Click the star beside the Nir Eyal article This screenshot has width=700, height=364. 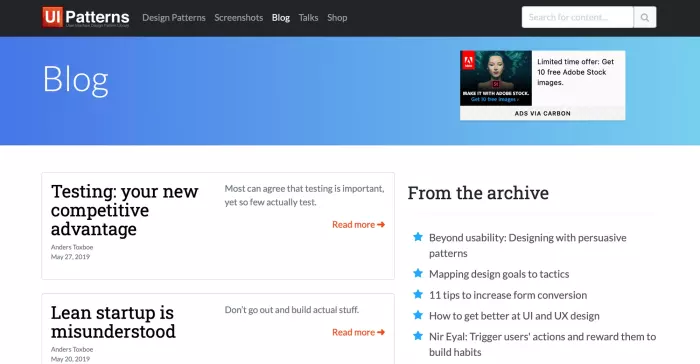pos(418,335)
